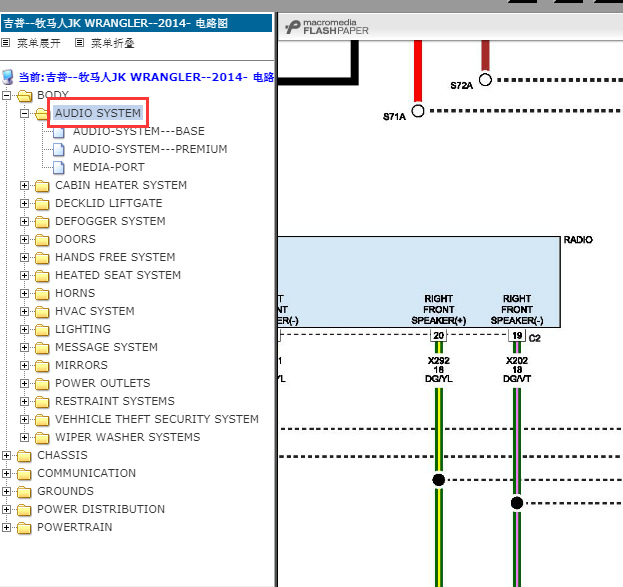Select the COMMUNICATION folder label

(87, 473)
